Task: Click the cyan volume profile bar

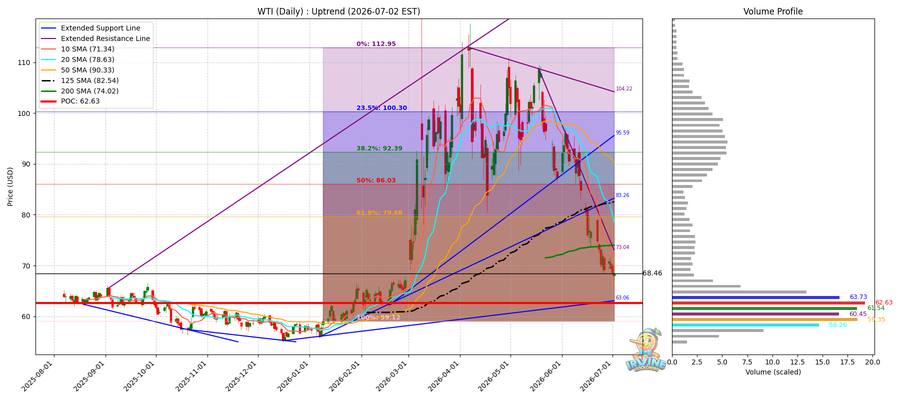Action: [x=746, y=325]
